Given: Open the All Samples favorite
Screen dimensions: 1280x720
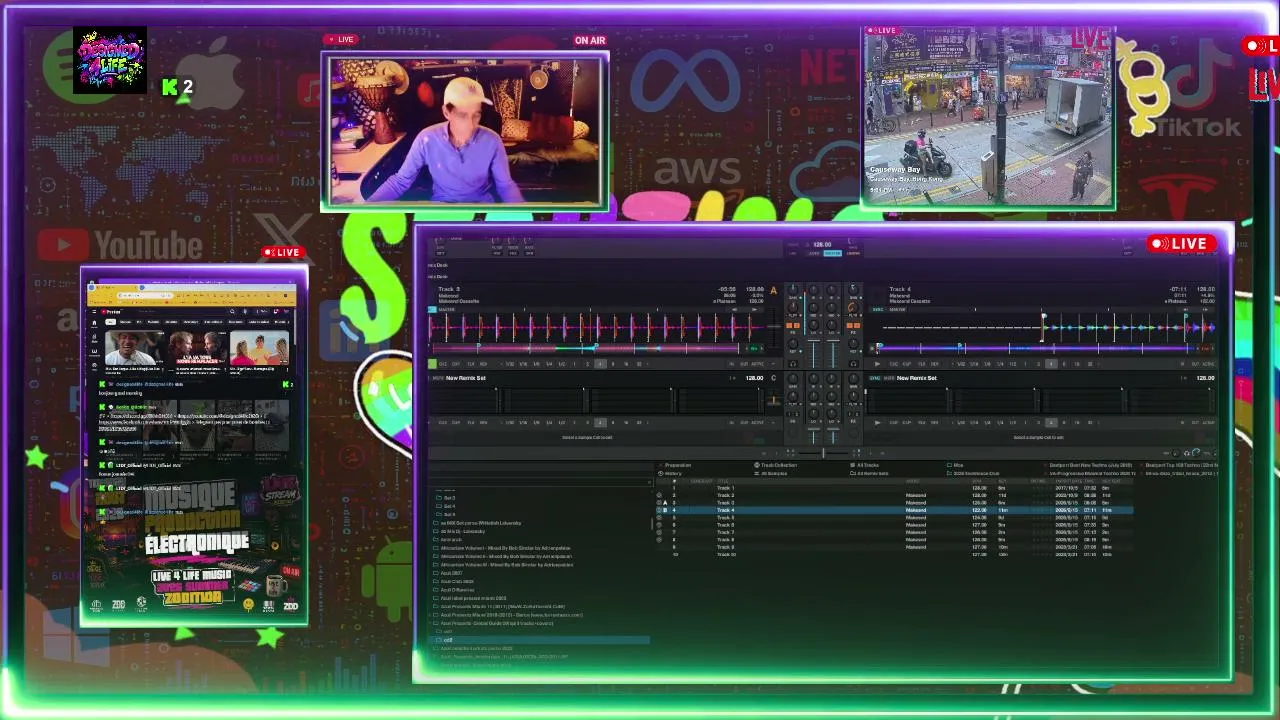Looking at the screenshot, I should pos(773,473).
